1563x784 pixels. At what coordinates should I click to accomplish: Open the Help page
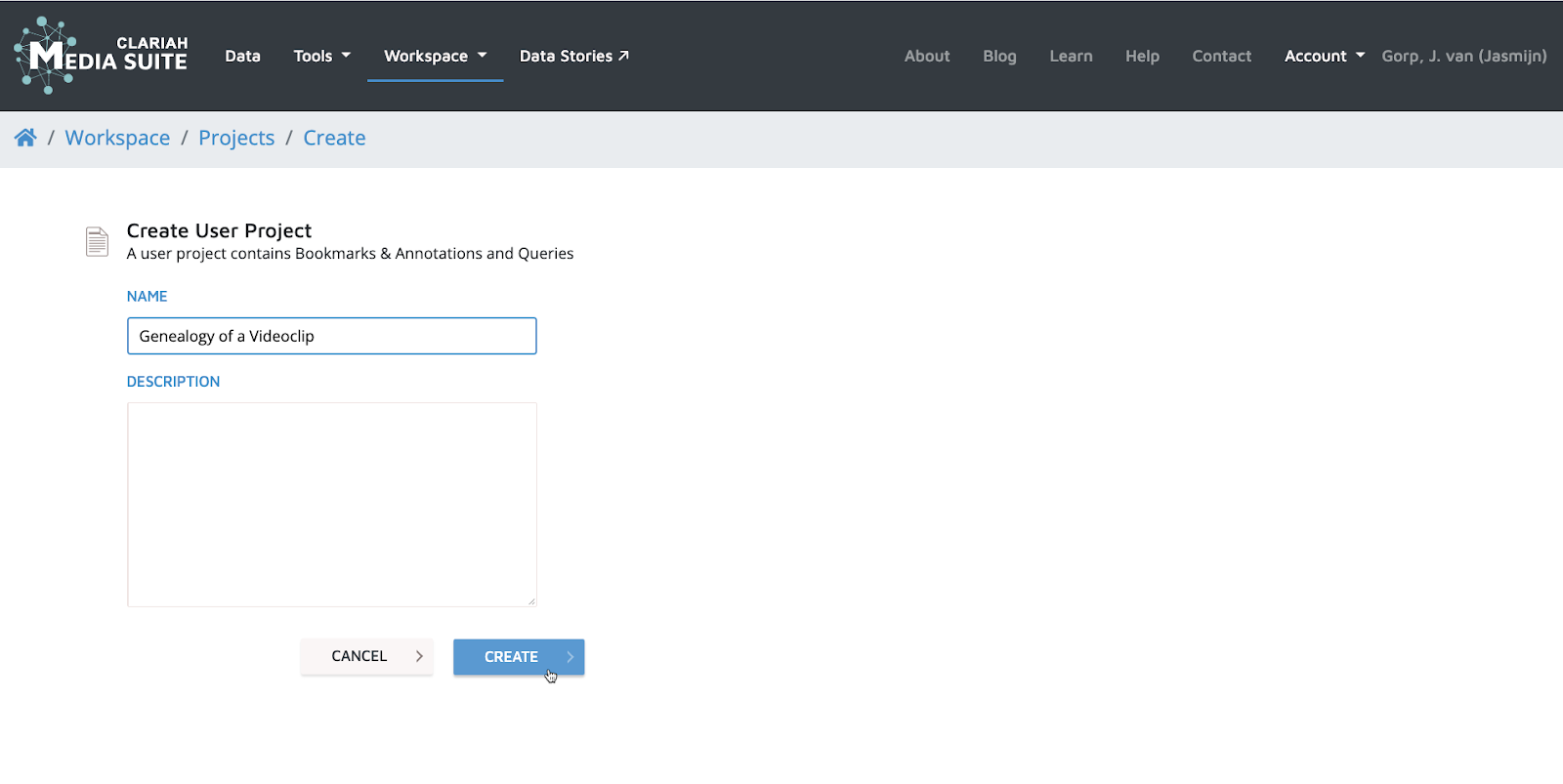[x=1142, y=56]
